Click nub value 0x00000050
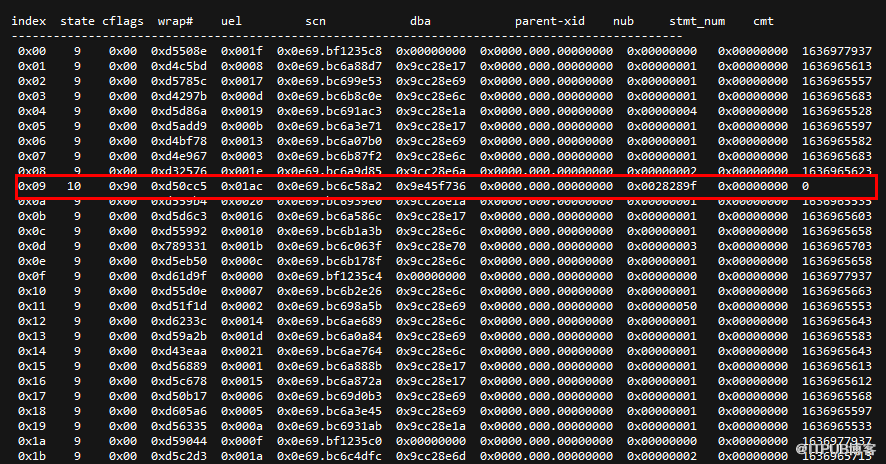The height and width of the screenshot is (464, 886). click(x=662, y=306)
